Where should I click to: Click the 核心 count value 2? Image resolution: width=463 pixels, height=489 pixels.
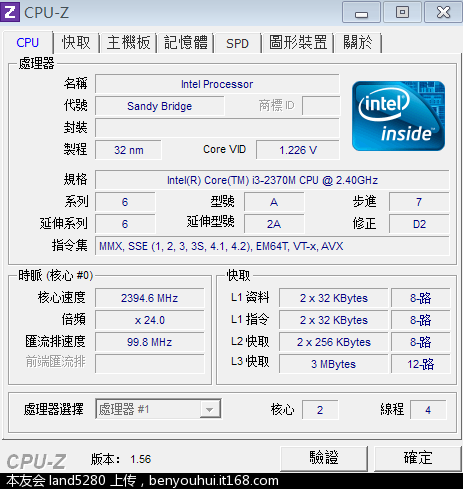click(320, 410)
